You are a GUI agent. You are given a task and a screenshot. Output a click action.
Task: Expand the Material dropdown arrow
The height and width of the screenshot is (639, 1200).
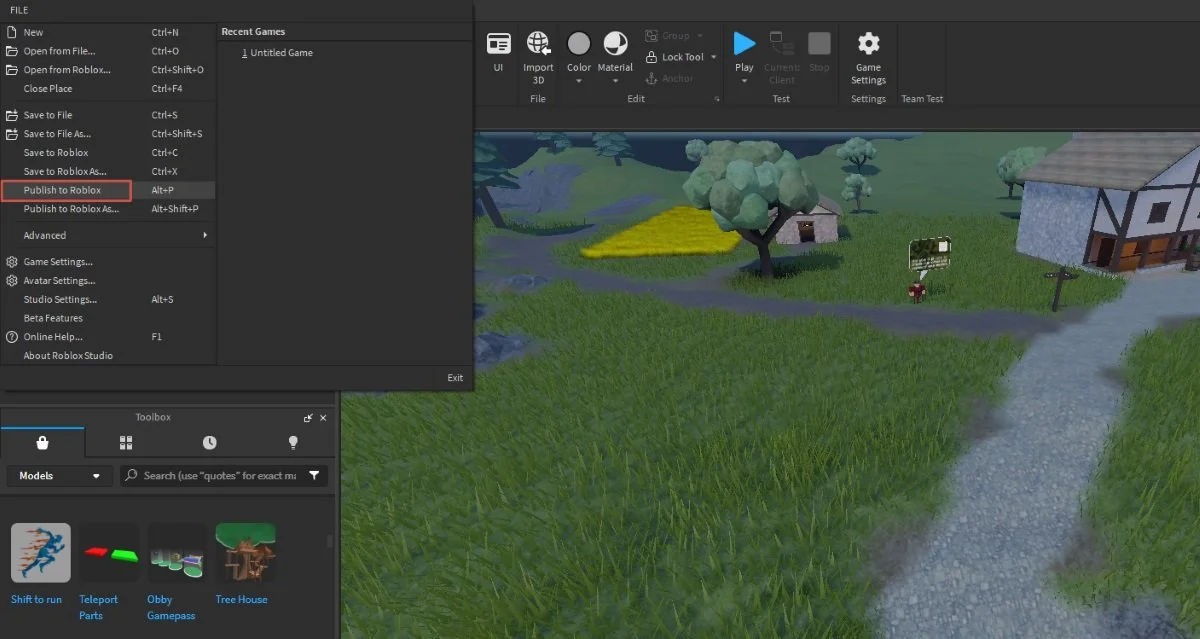click(x=615, y=81)
